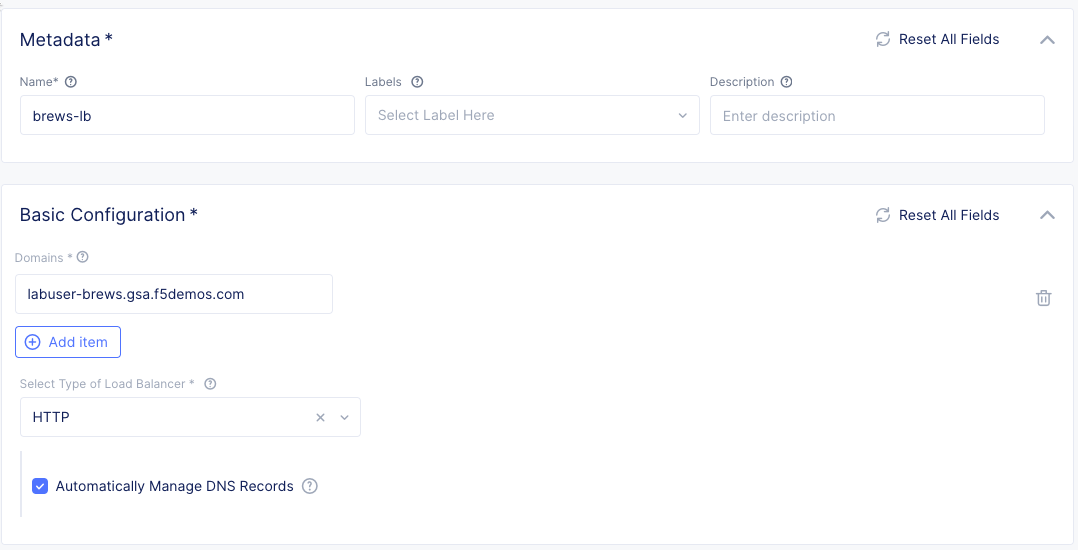Click the Automatically Manage DNS Records label

(174, 486)
